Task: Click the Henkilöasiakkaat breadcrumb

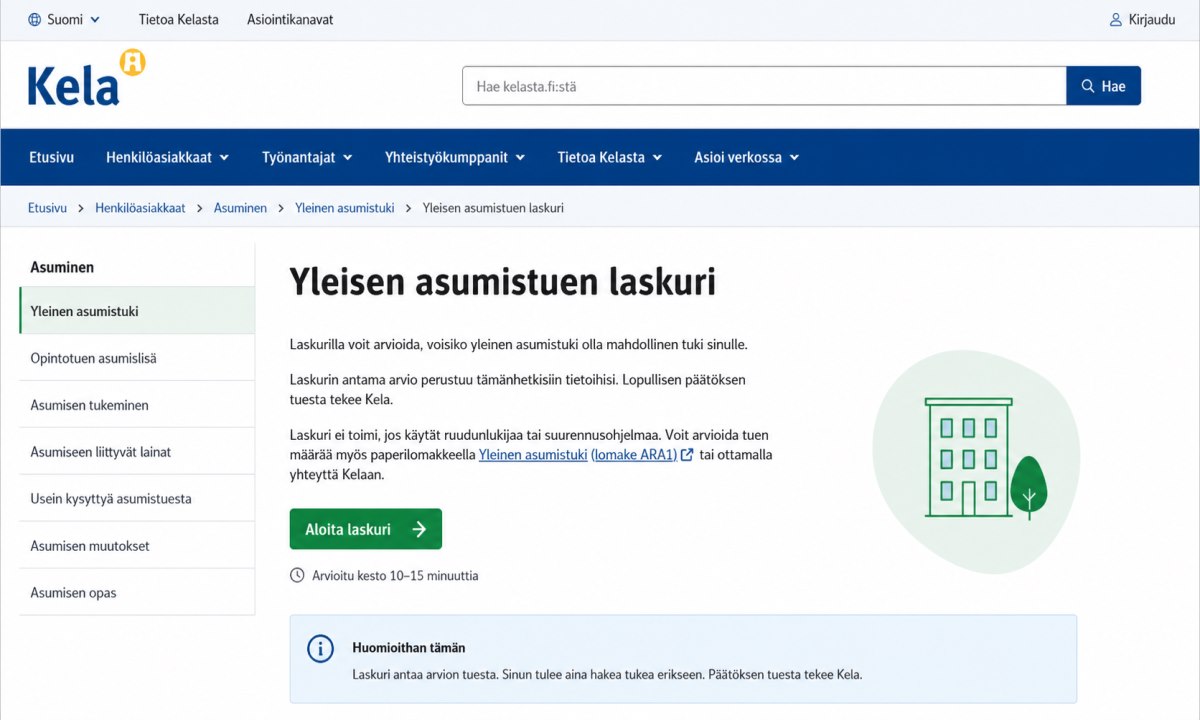Action: 140,208
